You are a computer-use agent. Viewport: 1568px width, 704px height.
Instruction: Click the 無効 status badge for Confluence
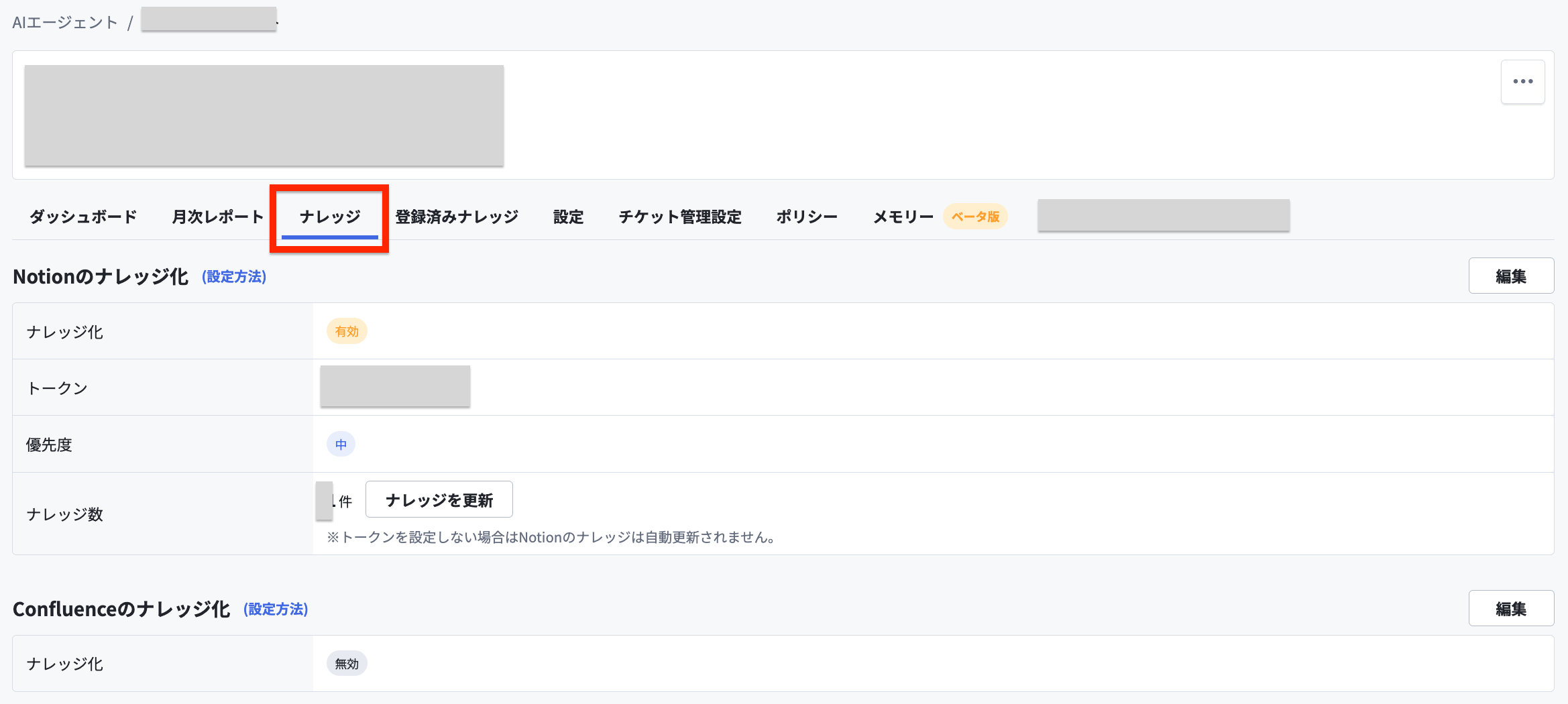click(x=347, y=664)
